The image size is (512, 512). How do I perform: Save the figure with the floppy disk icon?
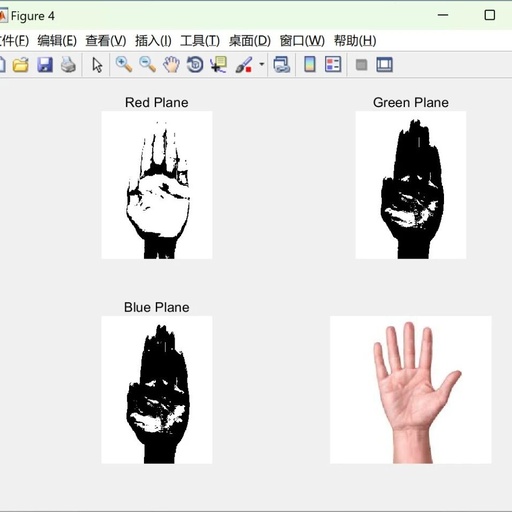(45, 65)
